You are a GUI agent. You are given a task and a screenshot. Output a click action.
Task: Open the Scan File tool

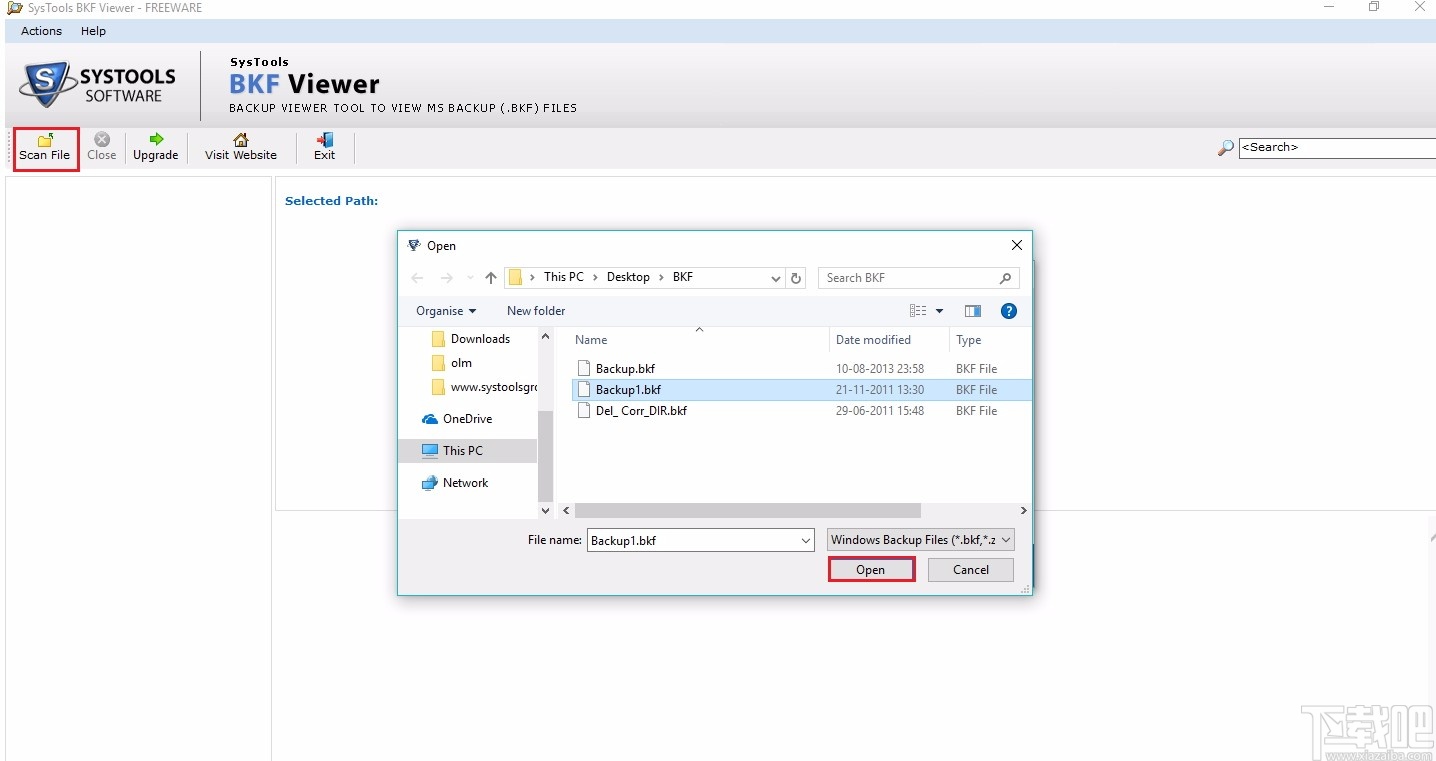pos(44,147)
